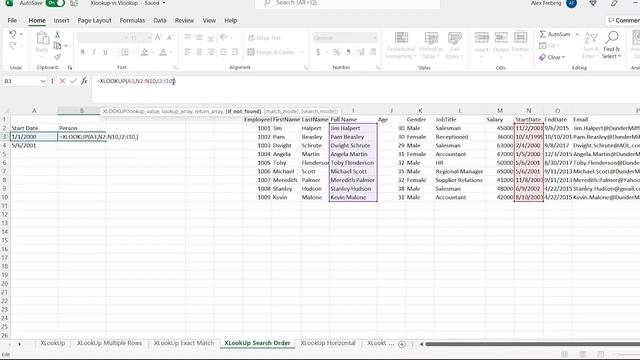Click the Format Painter icon

(x=58, y=57)
